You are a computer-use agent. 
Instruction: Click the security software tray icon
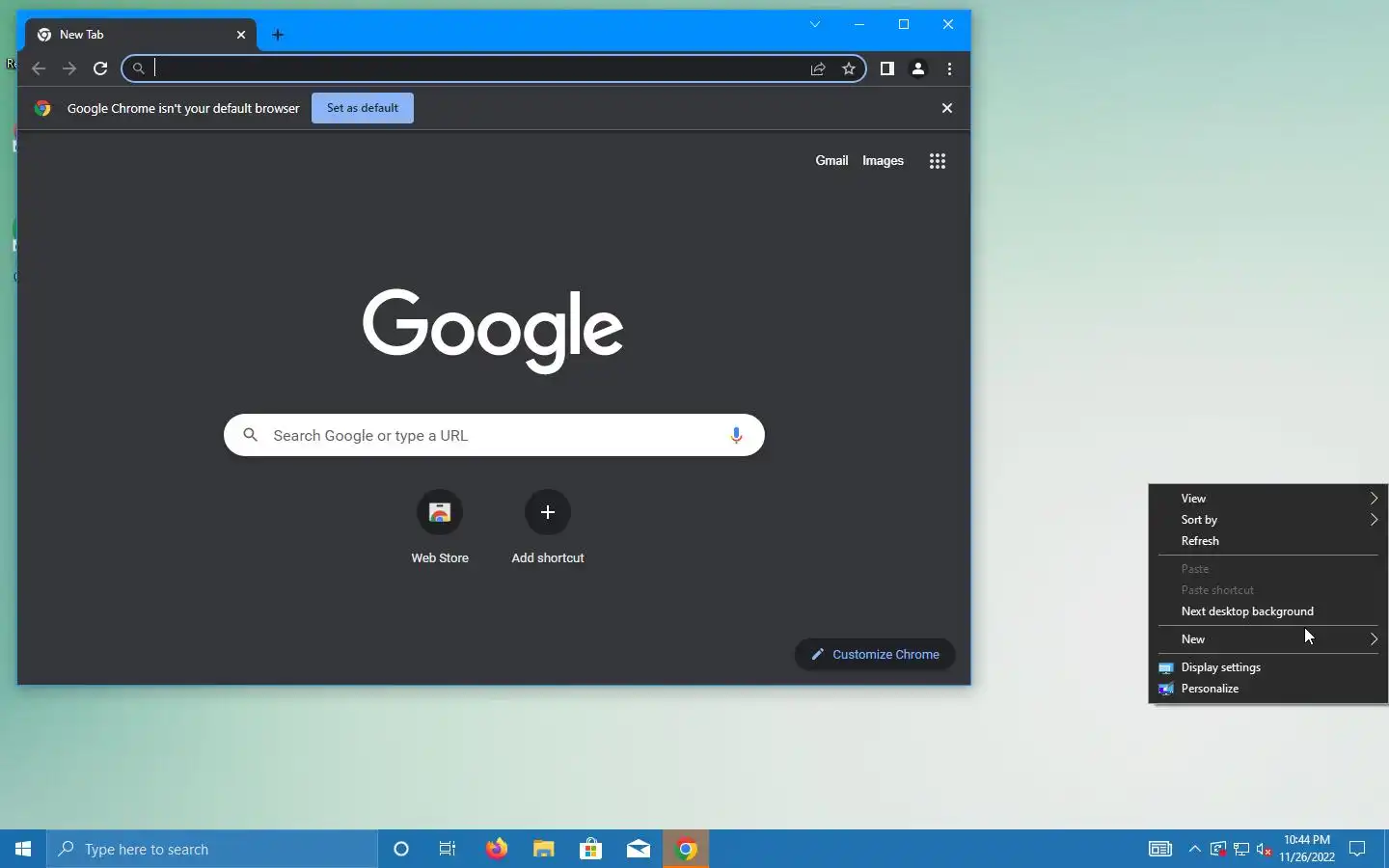[1218, 850]
